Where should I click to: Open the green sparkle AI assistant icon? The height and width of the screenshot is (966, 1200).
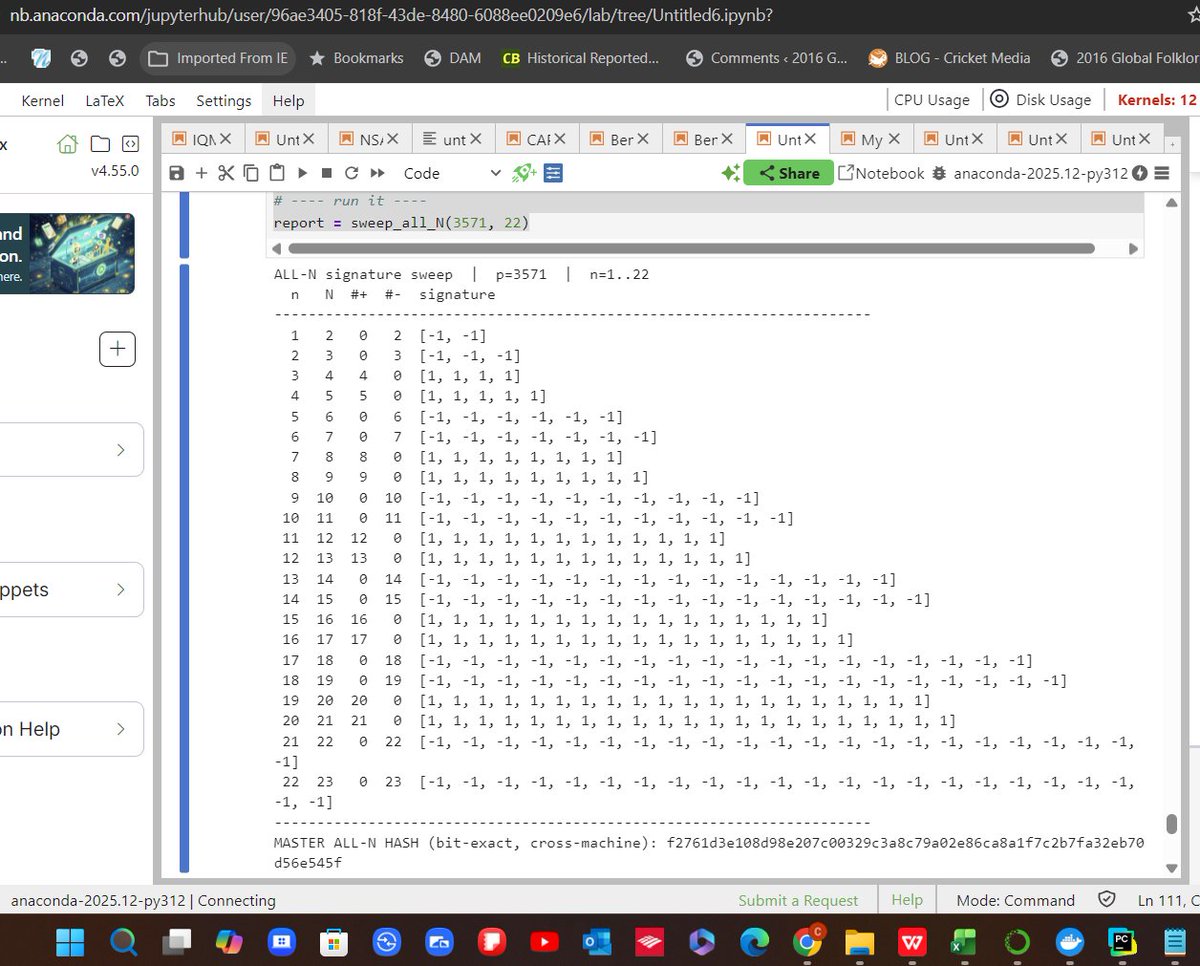(730, 173)
